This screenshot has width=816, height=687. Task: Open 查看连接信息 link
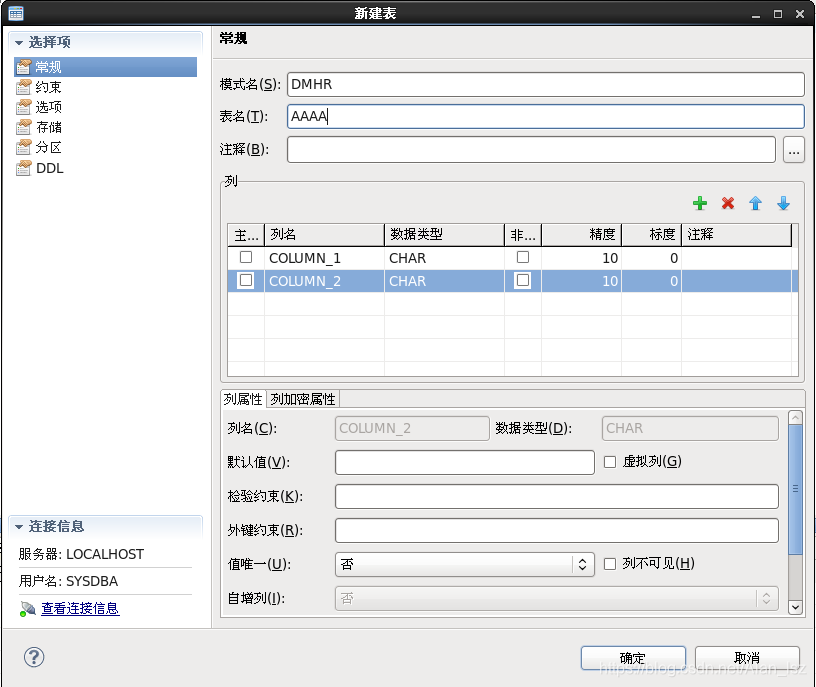point(80,608)
